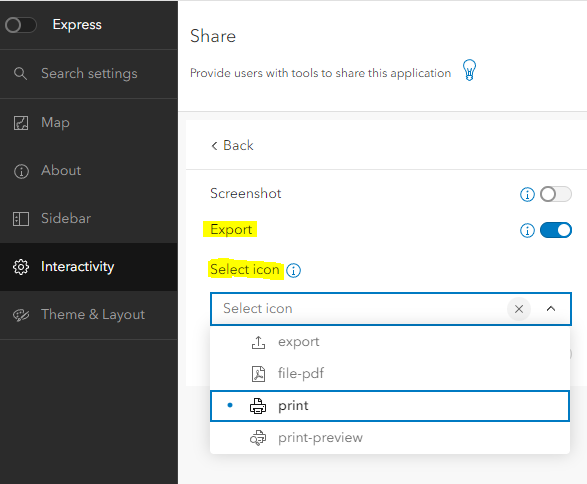Image resolution: width=587 pixels, height=484 pixels.
Task: Toggle Express mode switch on
Action: pyautogui.click(x=21, y=25)
